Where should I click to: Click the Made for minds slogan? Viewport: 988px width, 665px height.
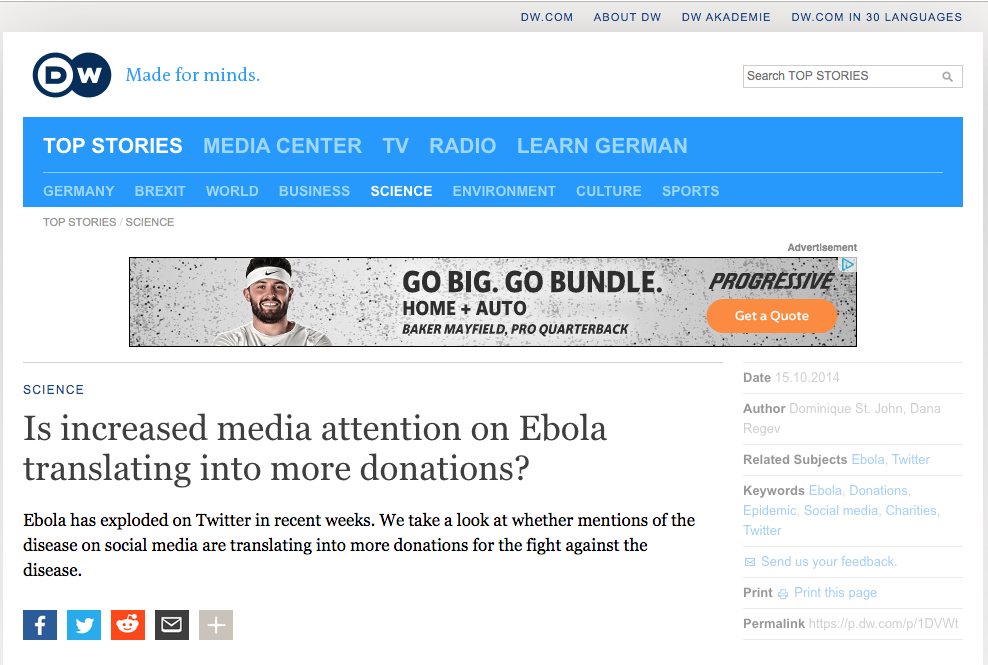tap(193, 75)
